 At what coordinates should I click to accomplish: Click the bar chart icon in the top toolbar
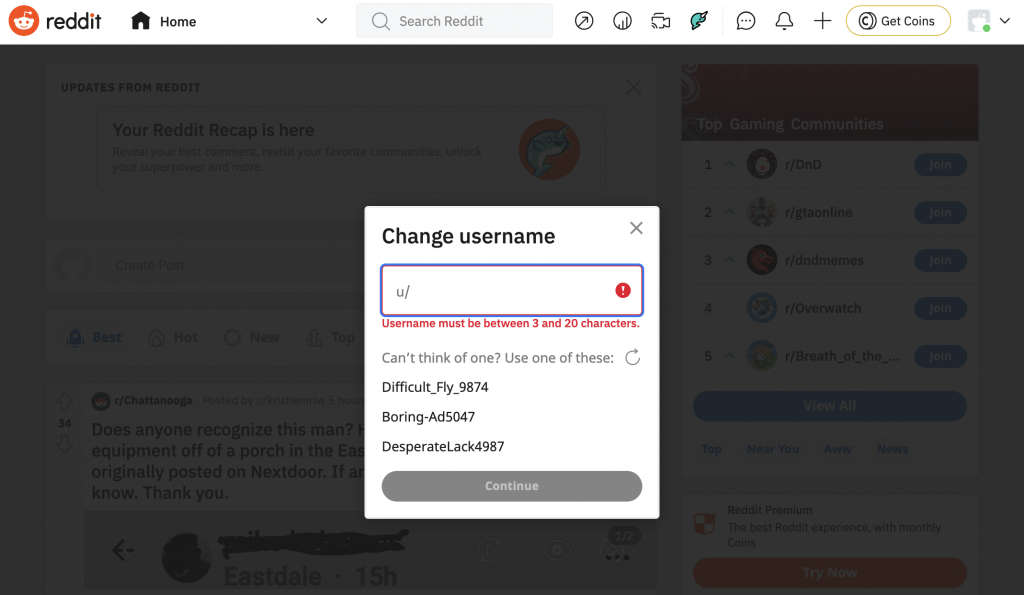[622, 20]
